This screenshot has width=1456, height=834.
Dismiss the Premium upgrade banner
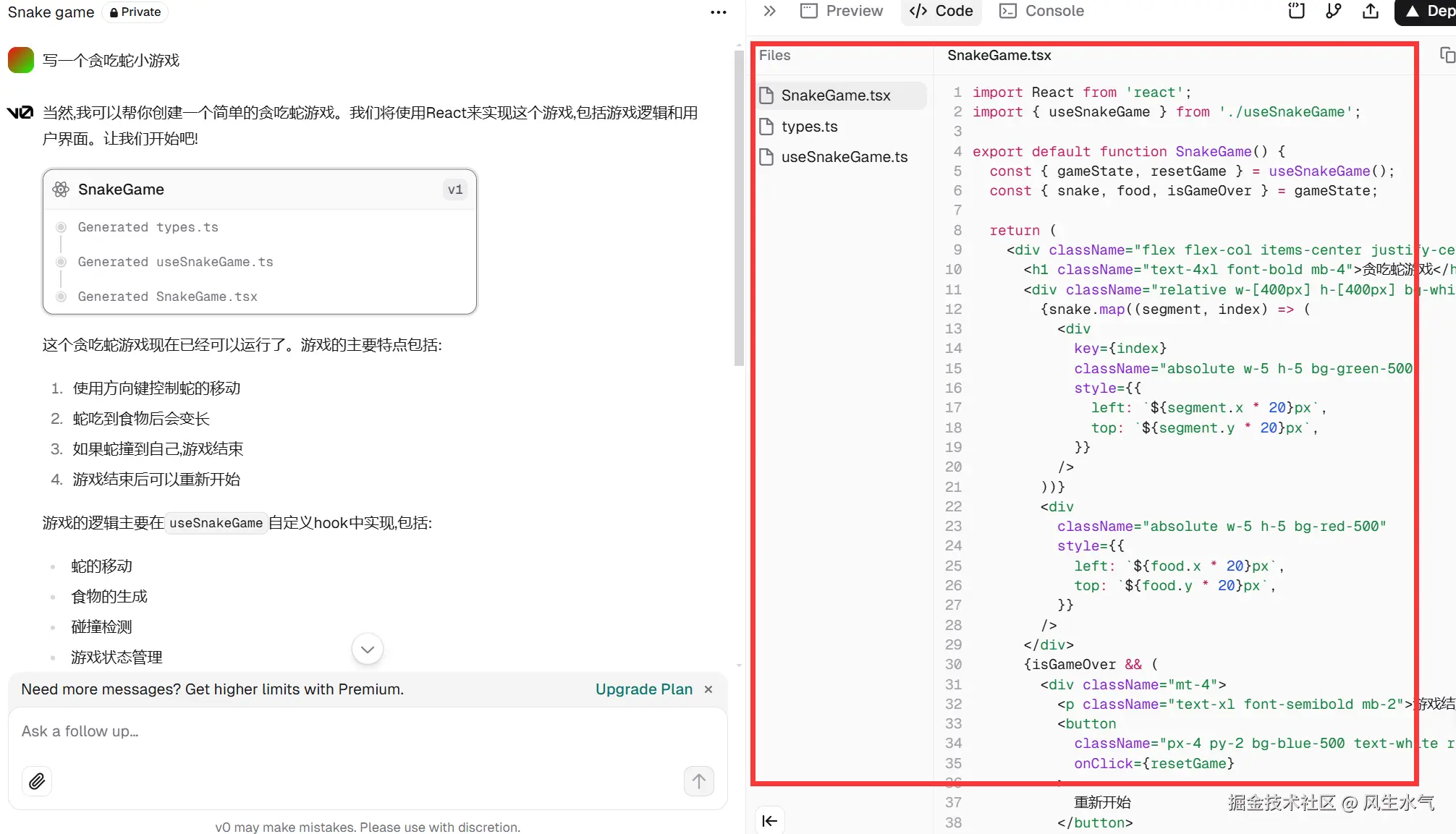click(708, 689)
